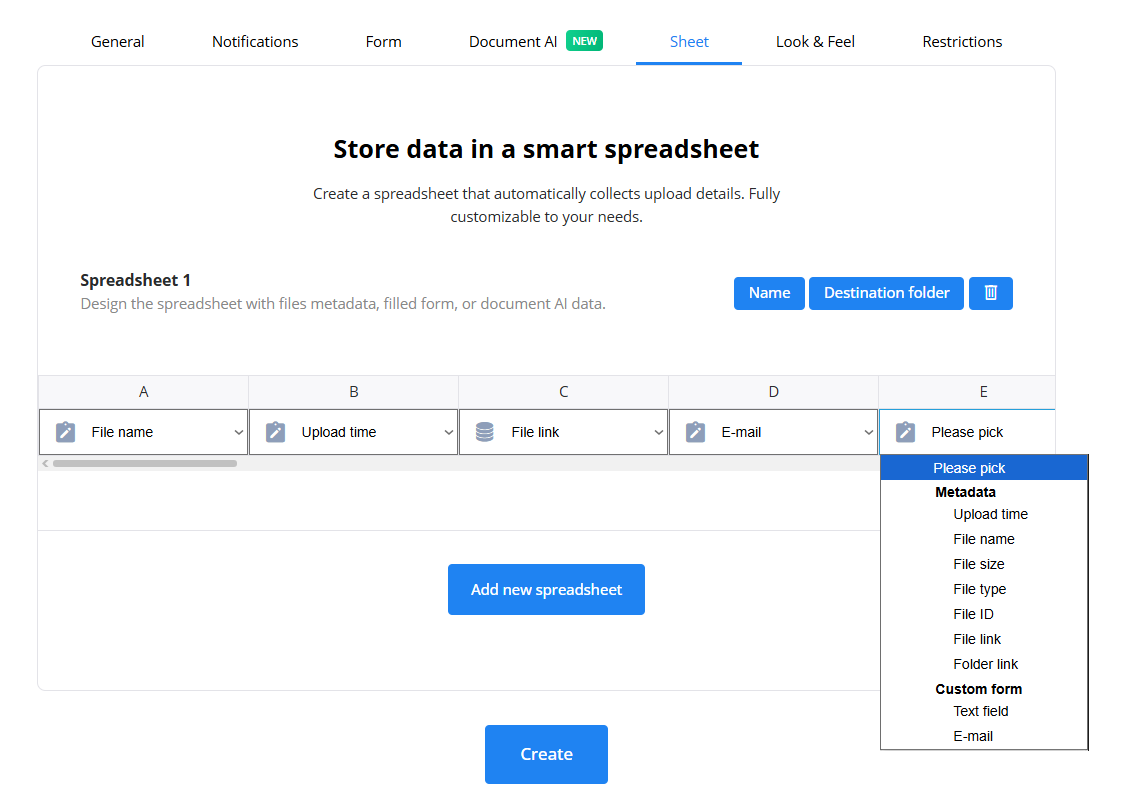1128x798 pixels.
Task: Open the General tab
Action: coord(117,42)
